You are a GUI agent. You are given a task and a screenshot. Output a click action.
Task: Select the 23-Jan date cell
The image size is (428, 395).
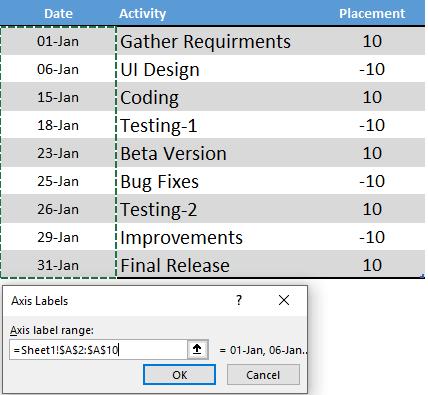(58, 153)
